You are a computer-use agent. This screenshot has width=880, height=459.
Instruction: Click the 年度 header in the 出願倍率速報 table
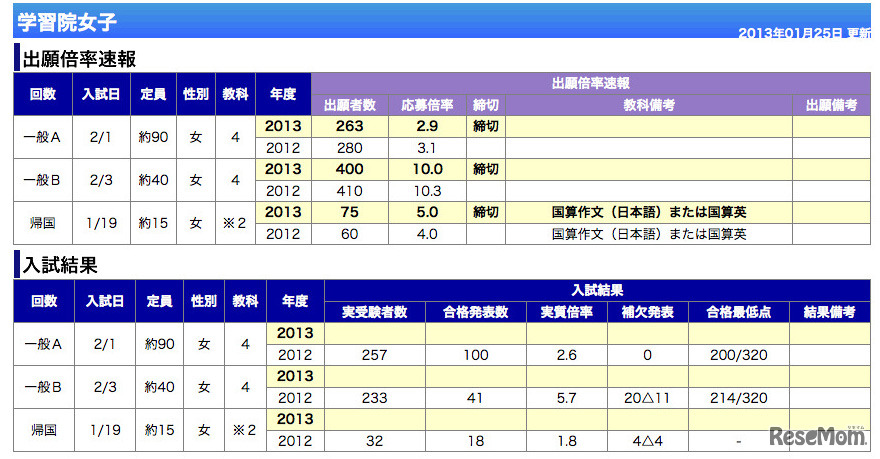(x=283, y=94)
